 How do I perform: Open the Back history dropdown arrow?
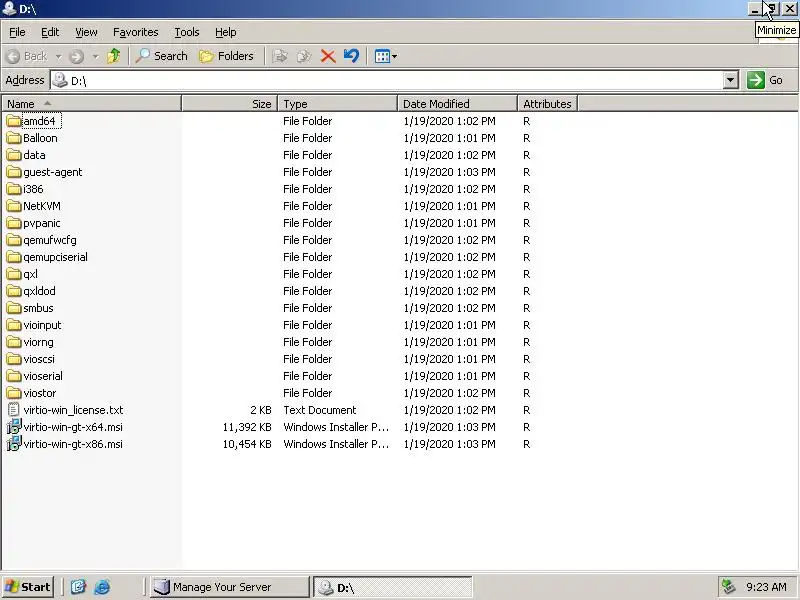58,56
